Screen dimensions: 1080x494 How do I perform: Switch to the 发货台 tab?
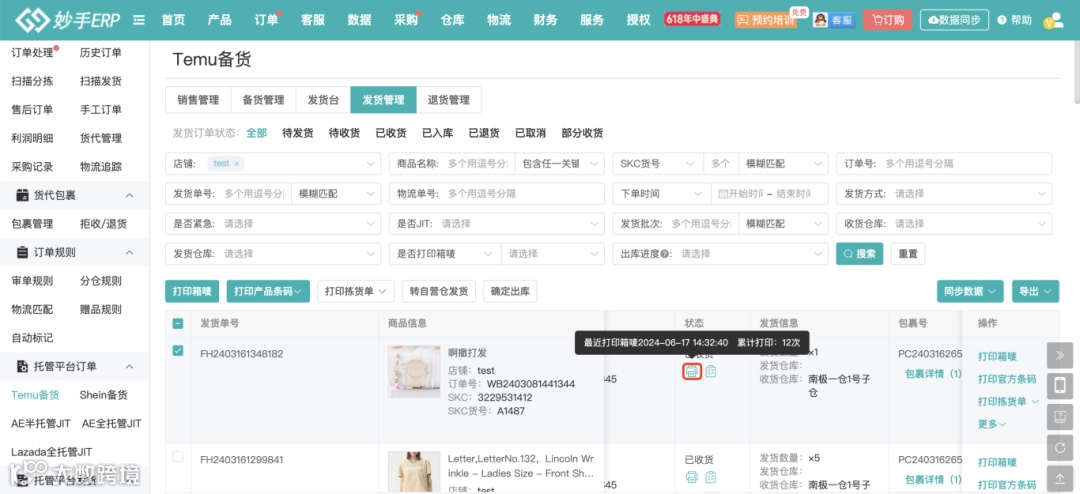(323, 100)
